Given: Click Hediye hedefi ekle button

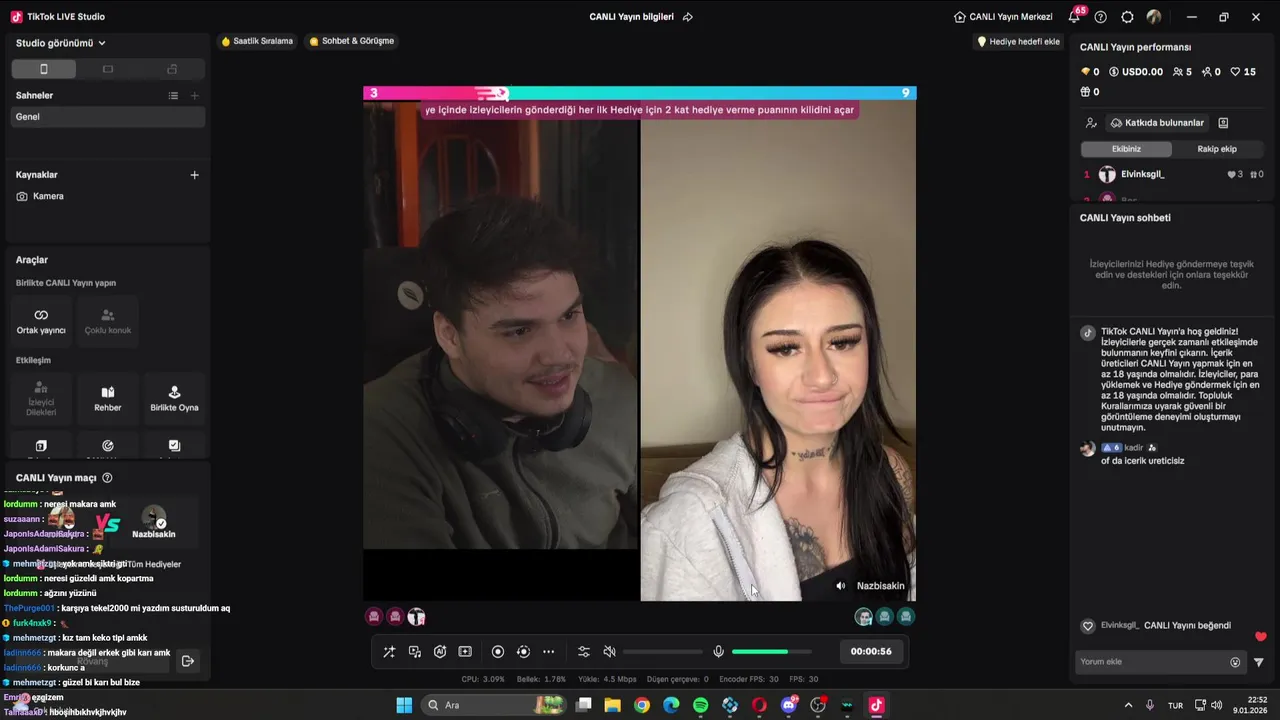Looking at the screenshot, I should pyautogui.click(x=1018, y=42).
